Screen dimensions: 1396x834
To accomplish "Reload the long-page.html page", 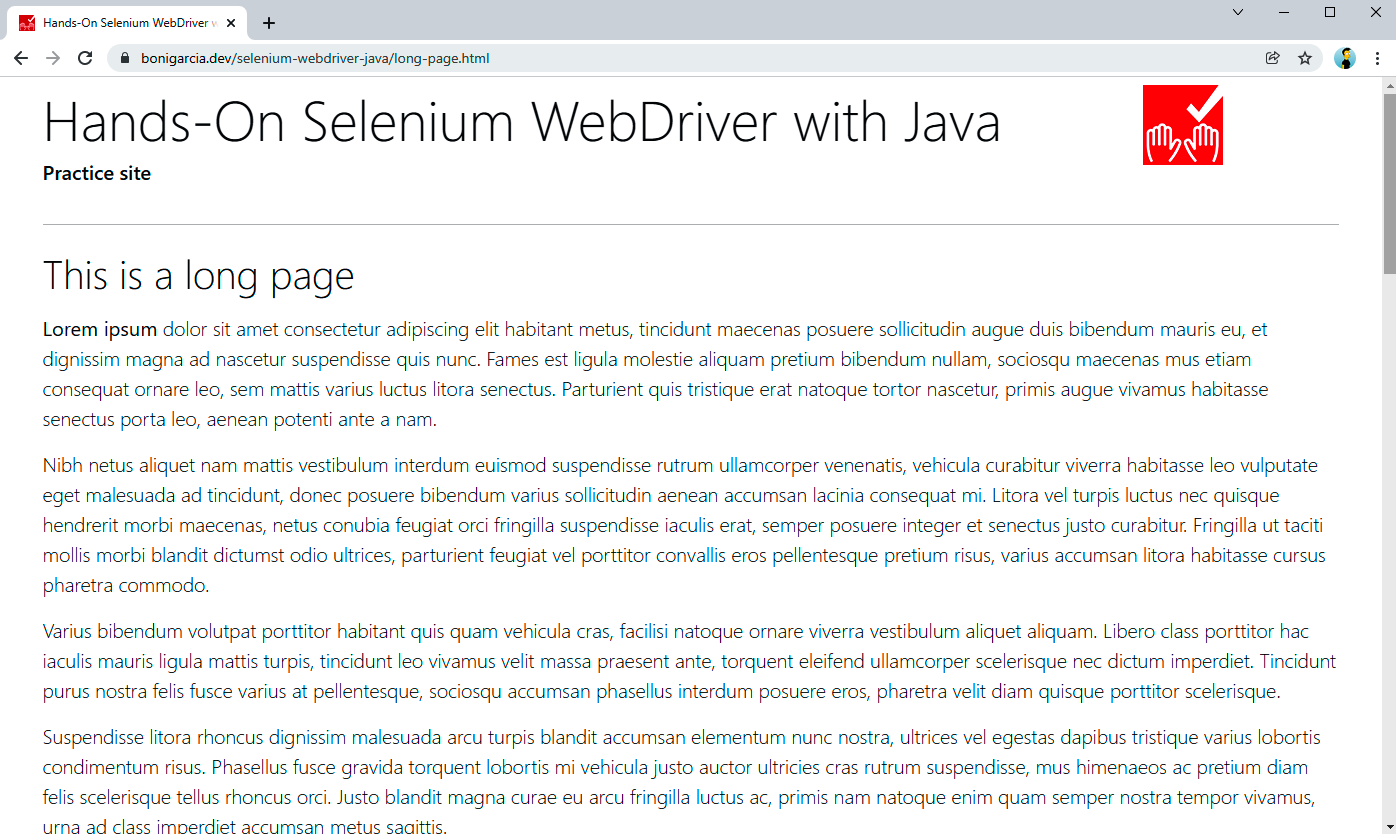I will [x=85, y=58].
